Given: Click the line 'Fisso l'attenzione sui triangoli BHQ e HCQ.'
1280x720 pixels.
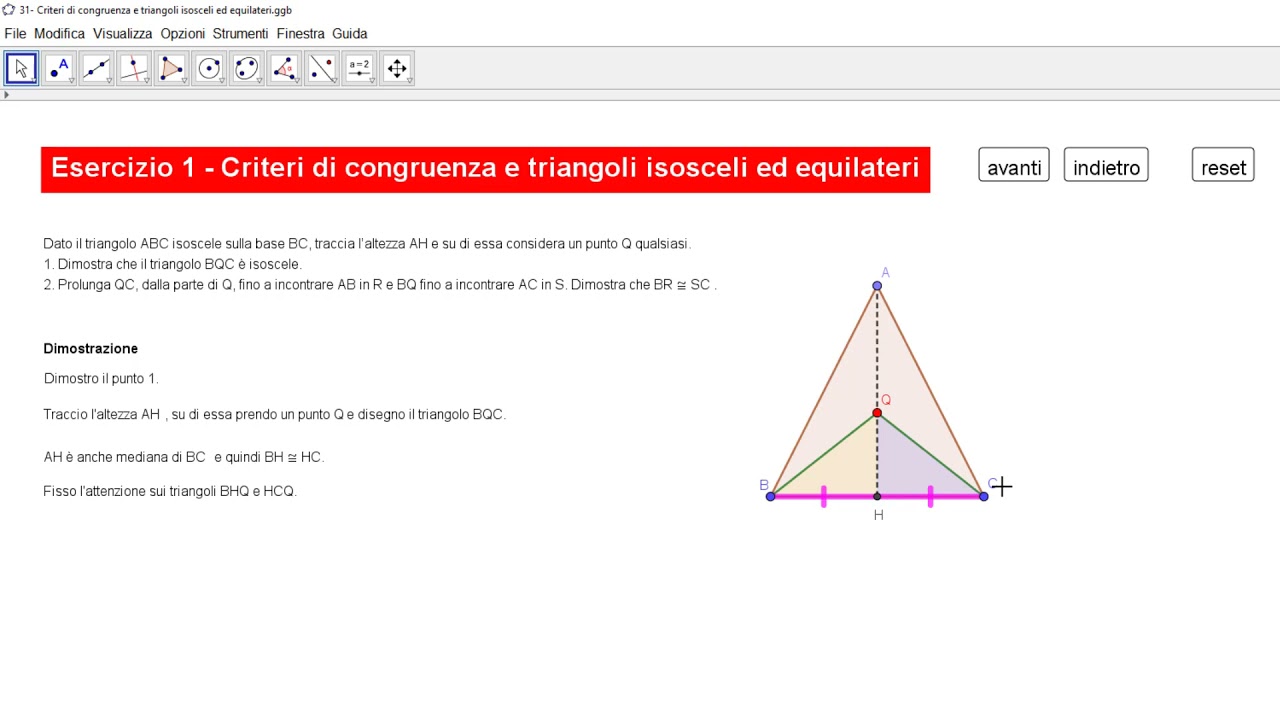Looking at the screenshot, I should (x=170, y=491).
